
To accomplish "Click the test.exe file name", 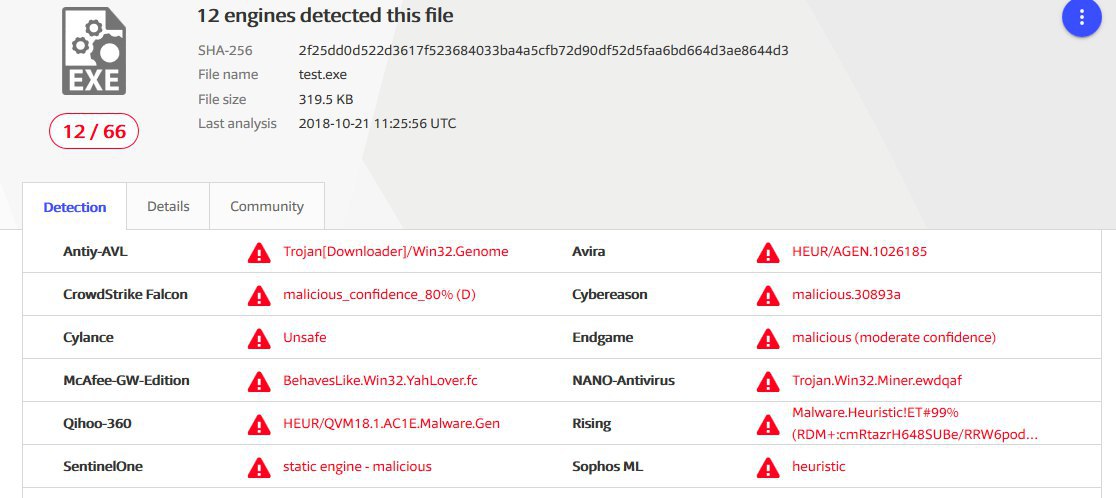I will [x=322, y=75].
